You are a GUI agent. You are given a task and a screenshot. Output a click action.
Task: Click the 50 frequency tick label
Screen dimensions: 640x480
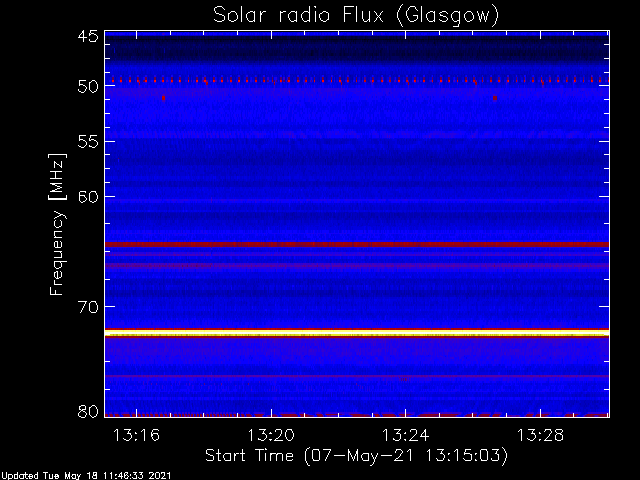[88, 87]
